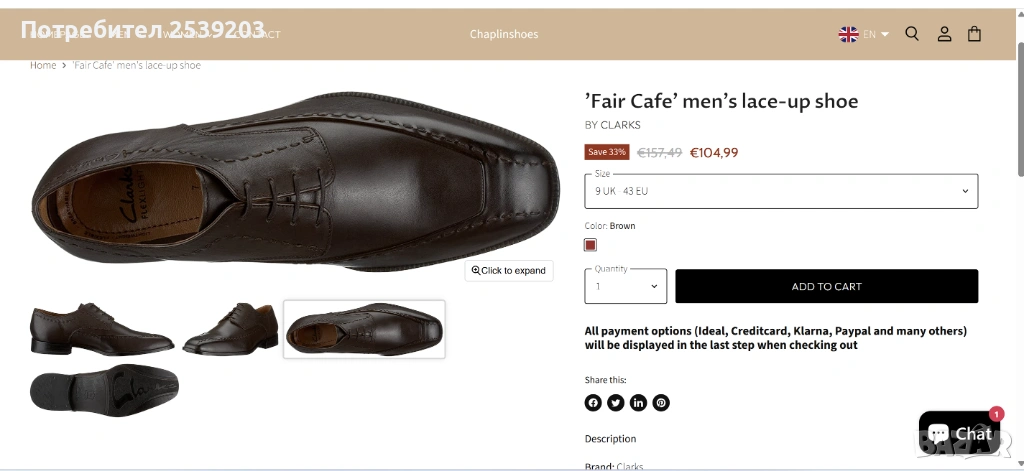Open the search icon in header

click(912, 34)
